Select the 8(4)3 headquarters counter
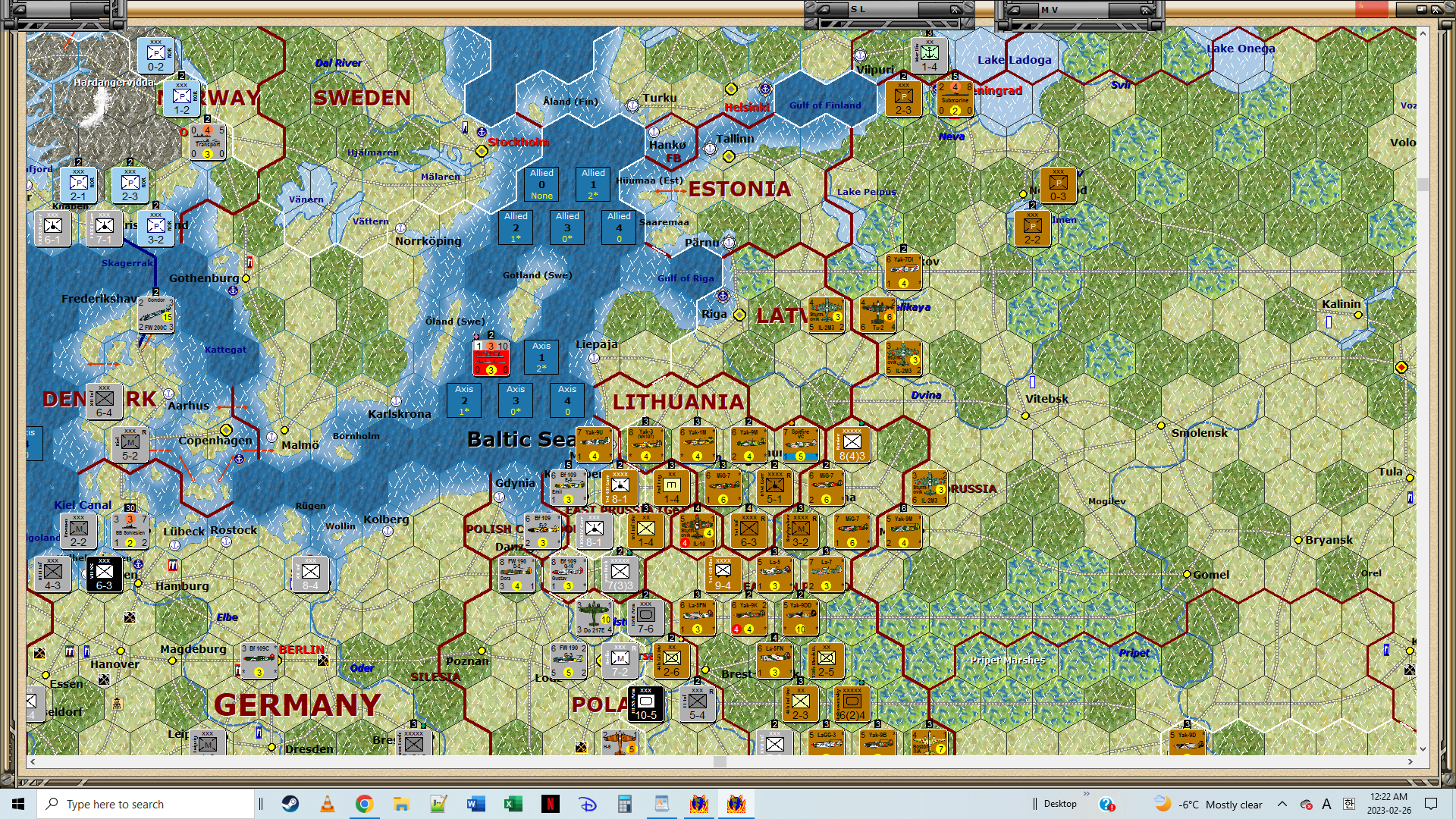 click(852, 444)
